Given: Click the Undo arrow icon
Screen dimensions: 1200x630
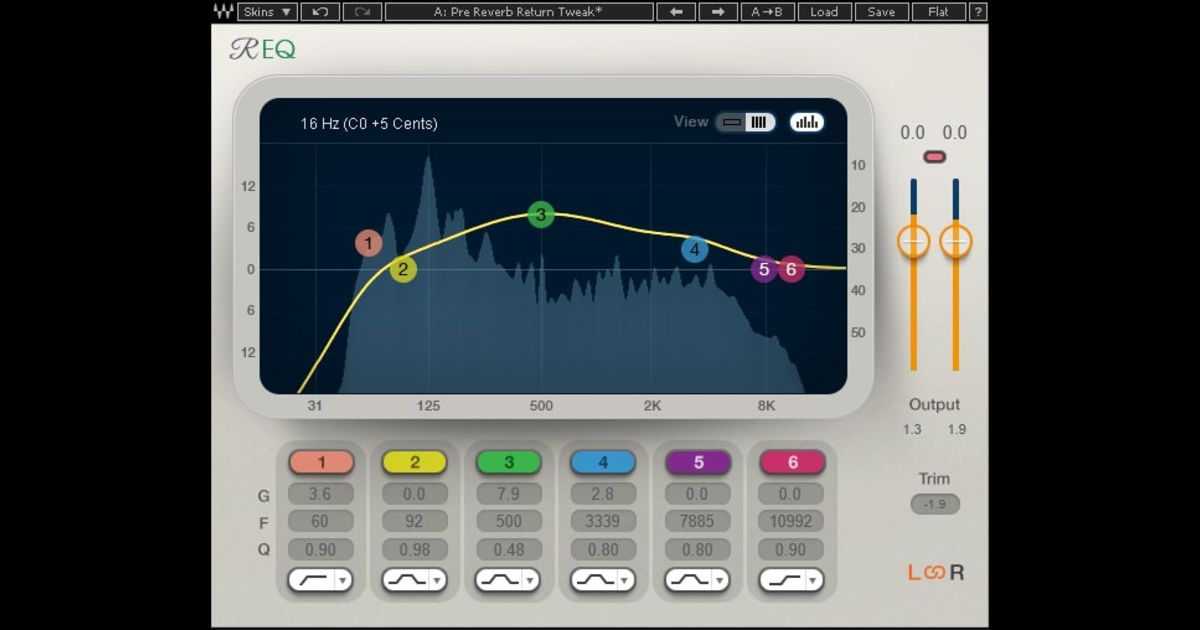Looking at the screenshot, I should coord(318,12).
